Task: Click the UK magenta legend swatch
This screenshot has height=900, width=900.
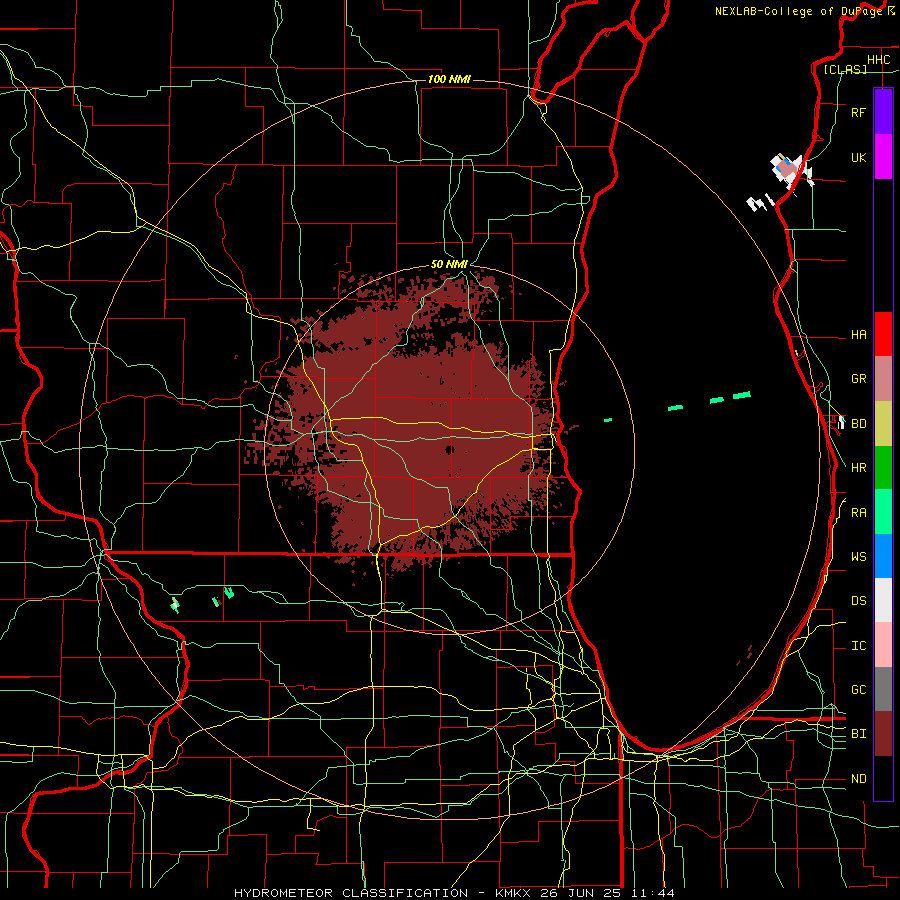Action: 883,157
